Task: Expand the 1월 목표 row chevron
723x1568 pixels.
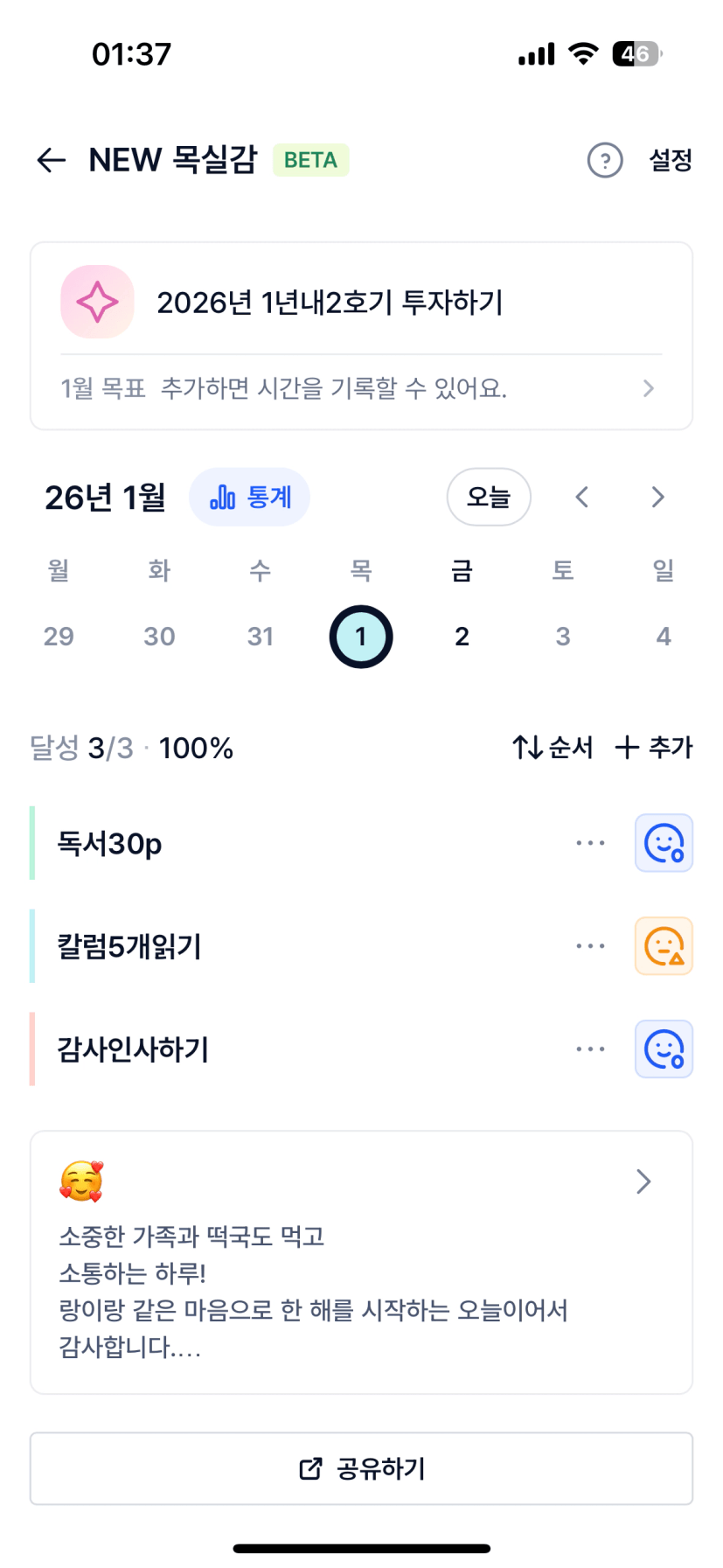Action: (x=648, y=388)
